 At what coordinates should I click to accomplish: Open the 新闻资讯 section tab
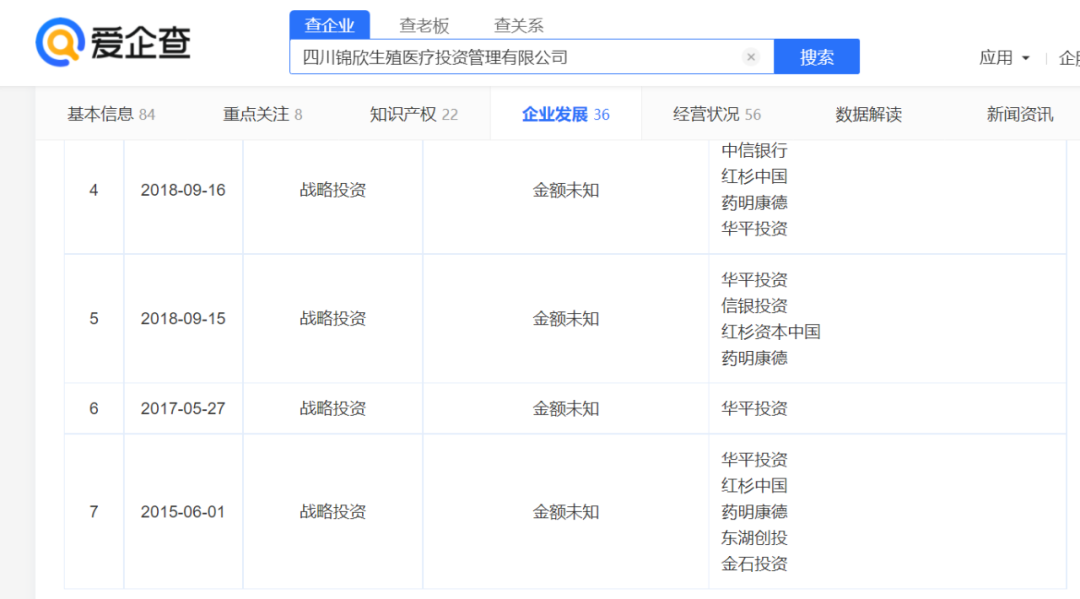[1019, 114]
